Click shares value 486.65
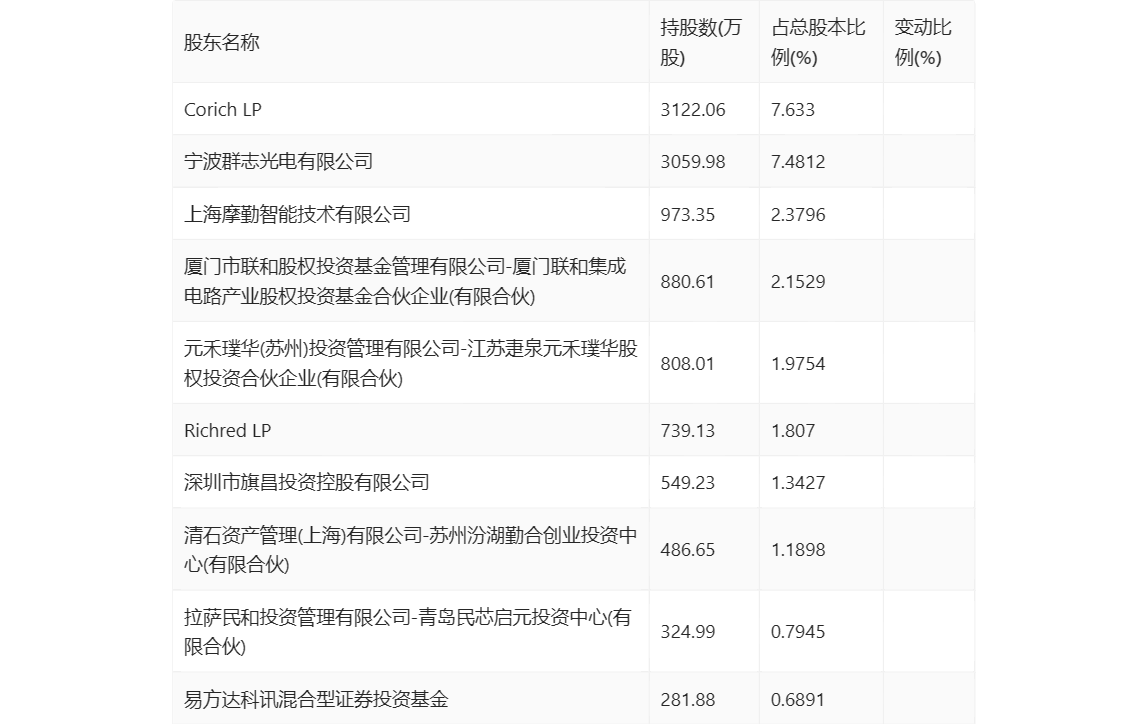 tap(687, 550)
